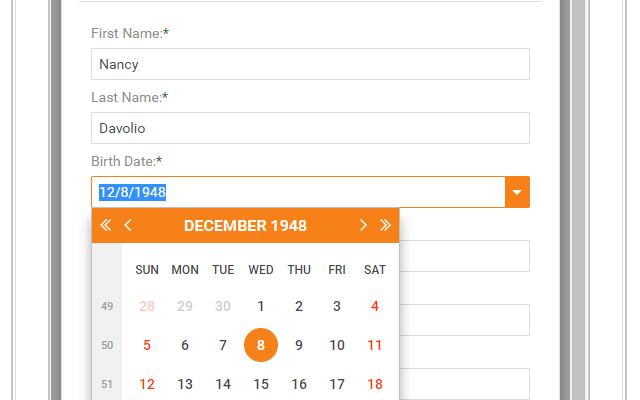
Task: Select Friday December 10
Action: [x=337, y=345]
